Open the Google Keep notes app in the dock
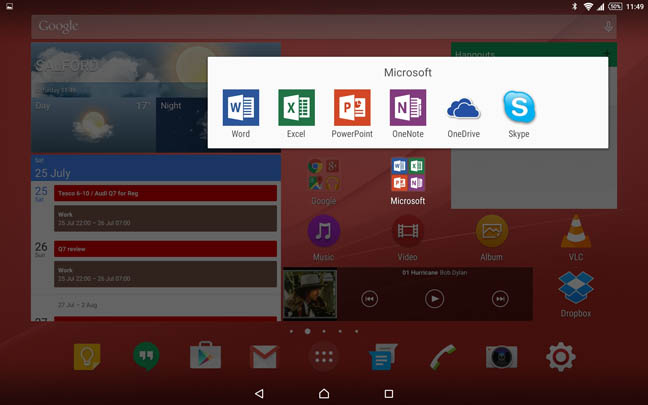The width and height of the screenshot is (648, 405). (x=87, y=357)
